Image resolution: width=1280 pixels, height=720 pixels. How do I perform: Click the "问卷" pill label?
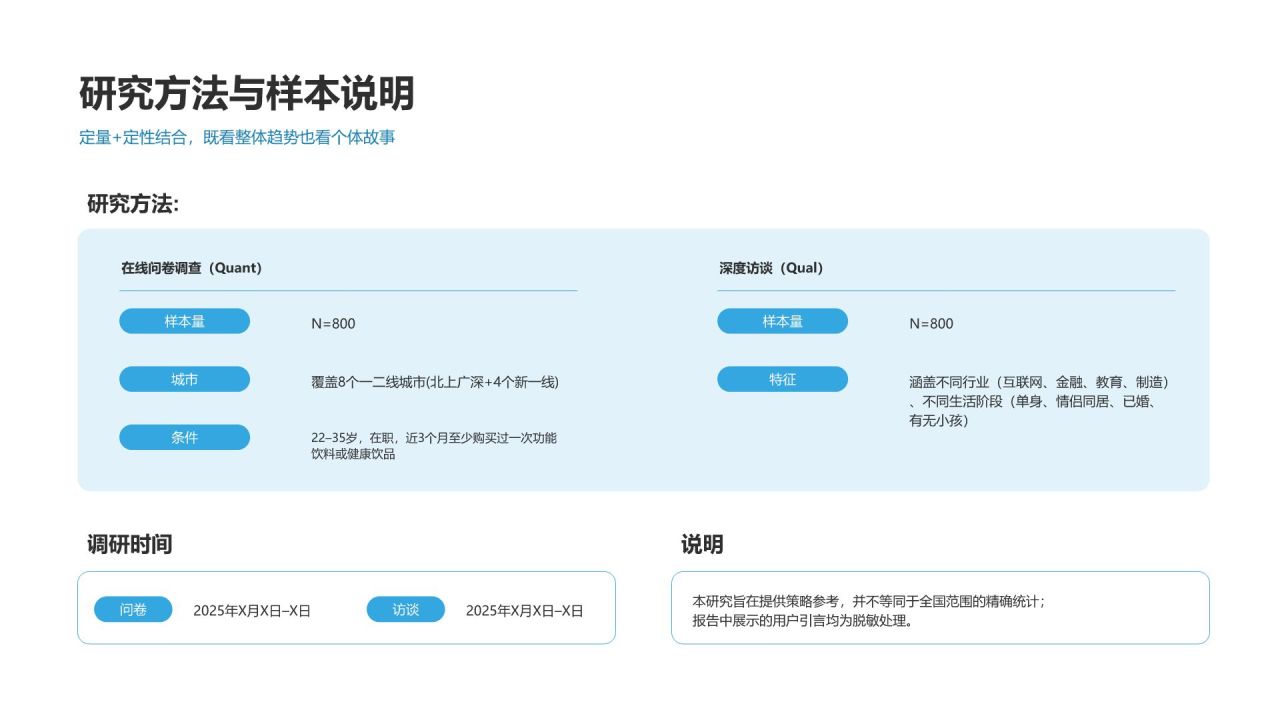point(134,609)
